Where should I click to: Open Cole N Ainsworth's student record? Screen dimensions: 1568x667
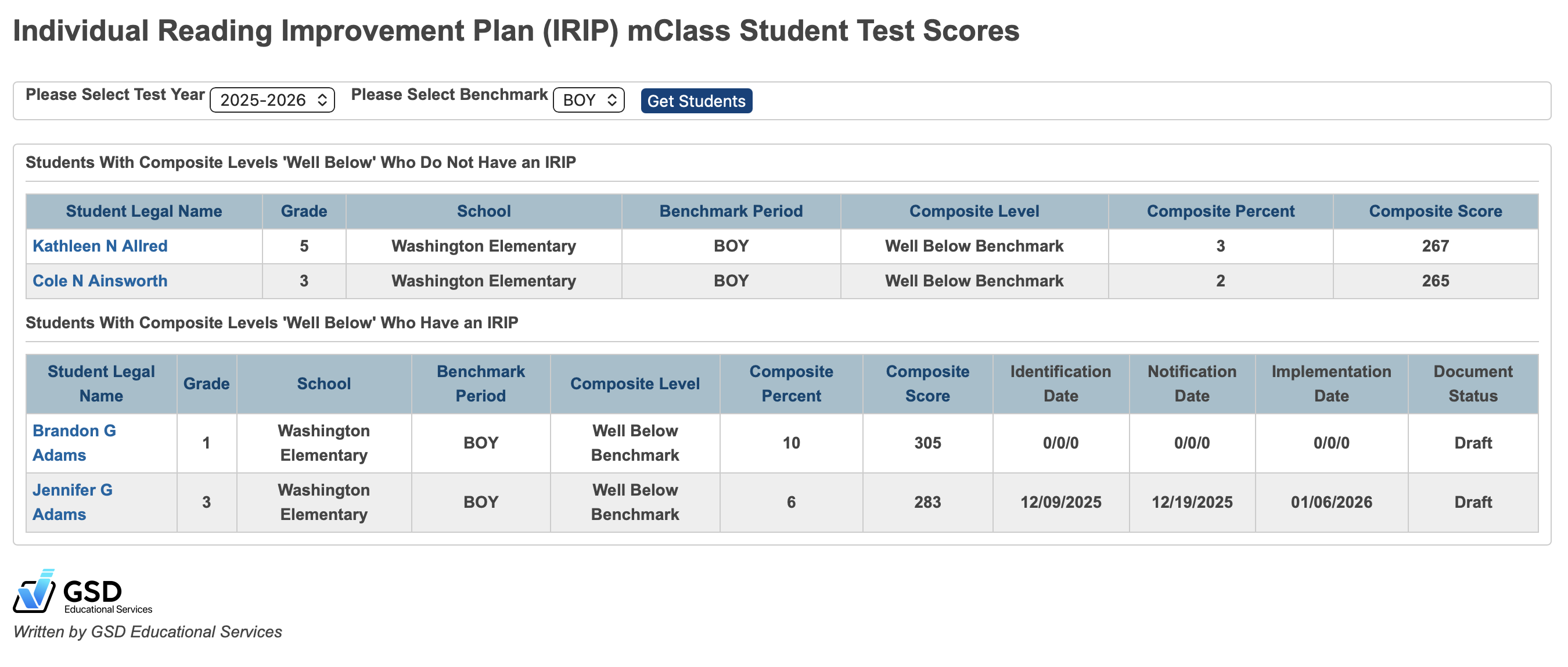100,281
